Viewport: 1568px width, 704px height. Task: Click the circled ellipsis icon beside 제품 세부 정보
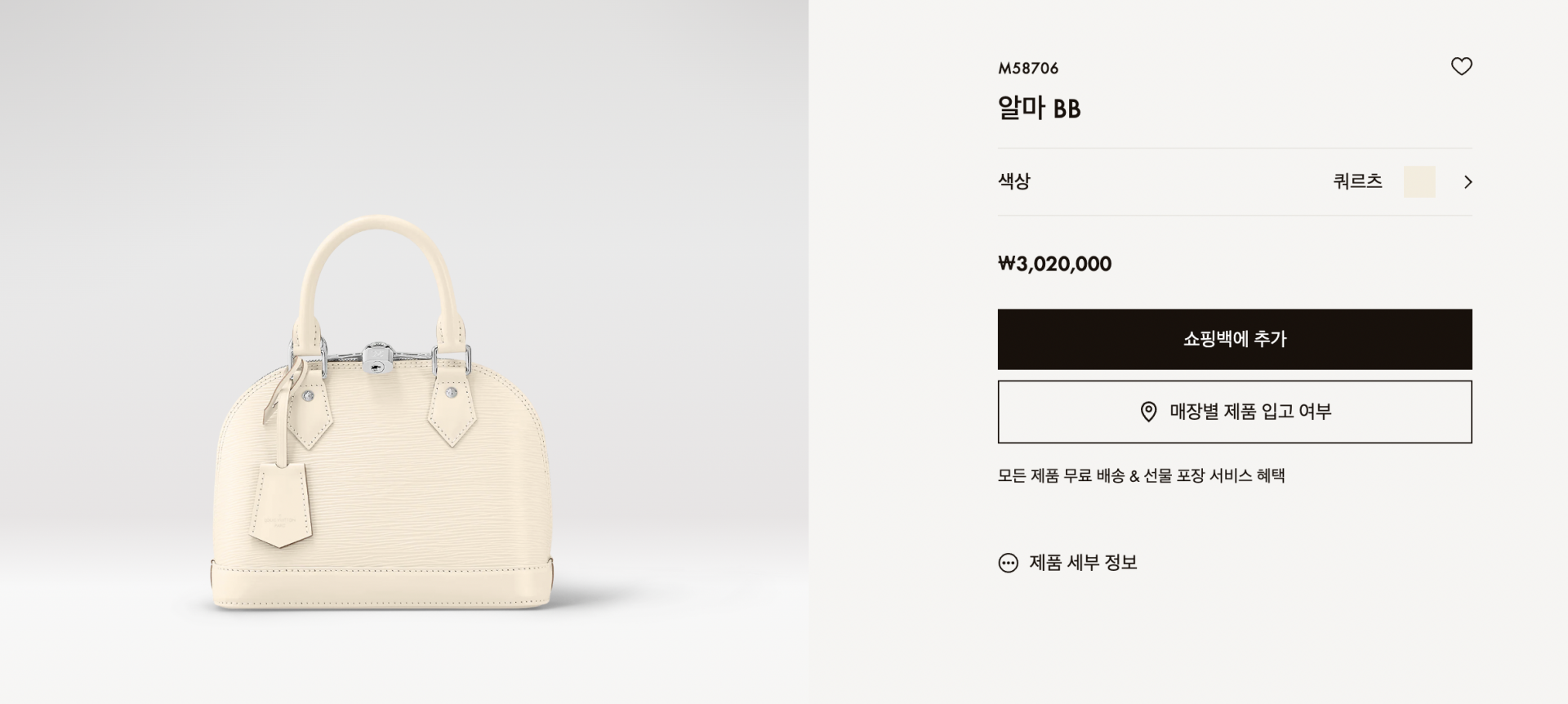tap(1009, 563)
